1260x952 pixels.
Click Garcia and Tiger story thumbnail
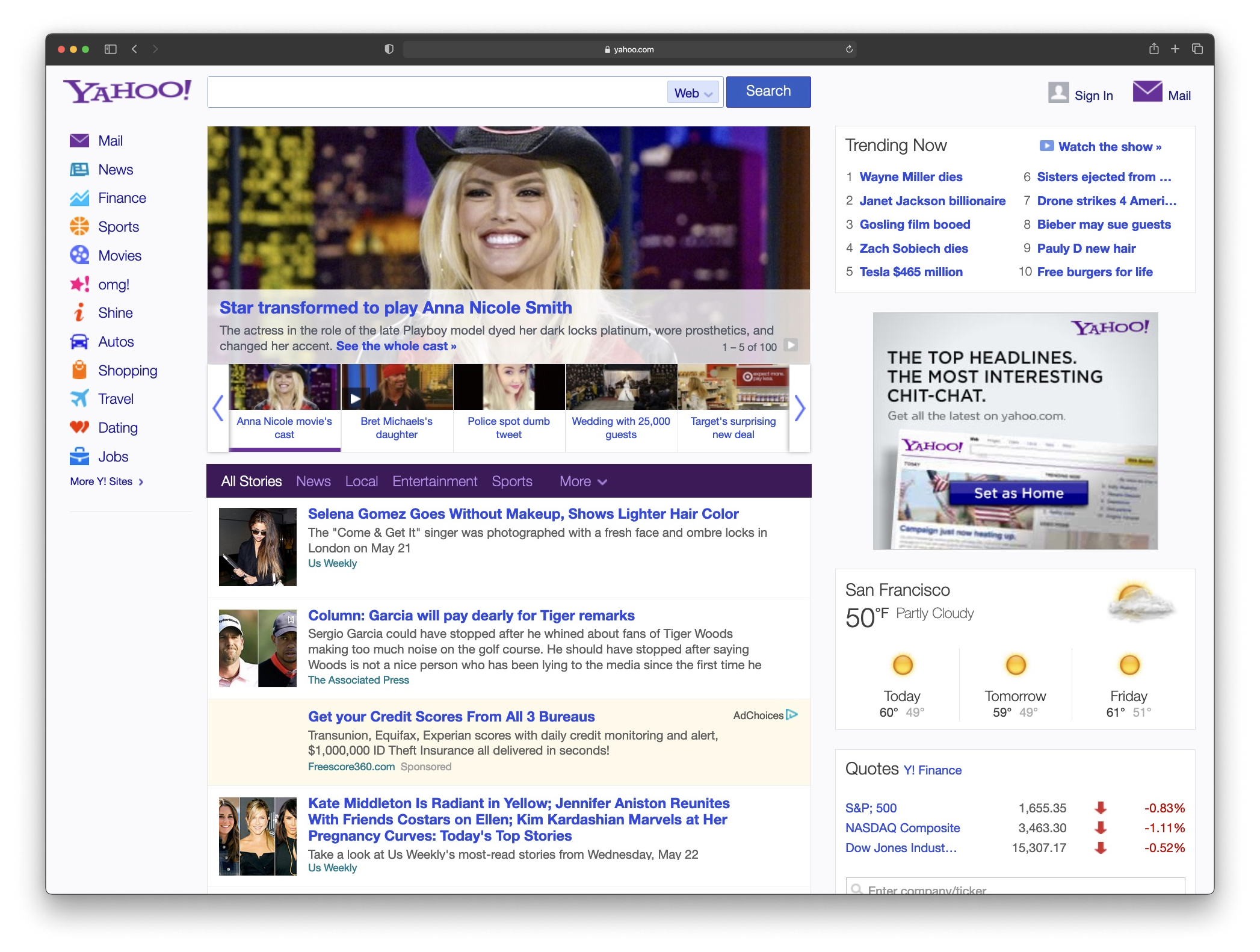[x=258, y=648]
